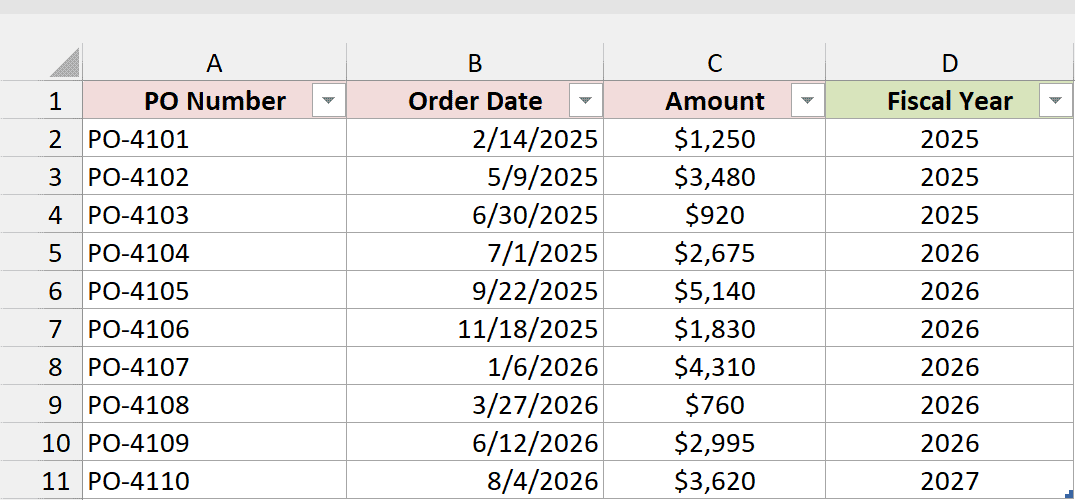The width and height of the screenshot is (1075, 500).
Task: Select fiscal year cell in PO-4104 row
Action: (950, 253)
